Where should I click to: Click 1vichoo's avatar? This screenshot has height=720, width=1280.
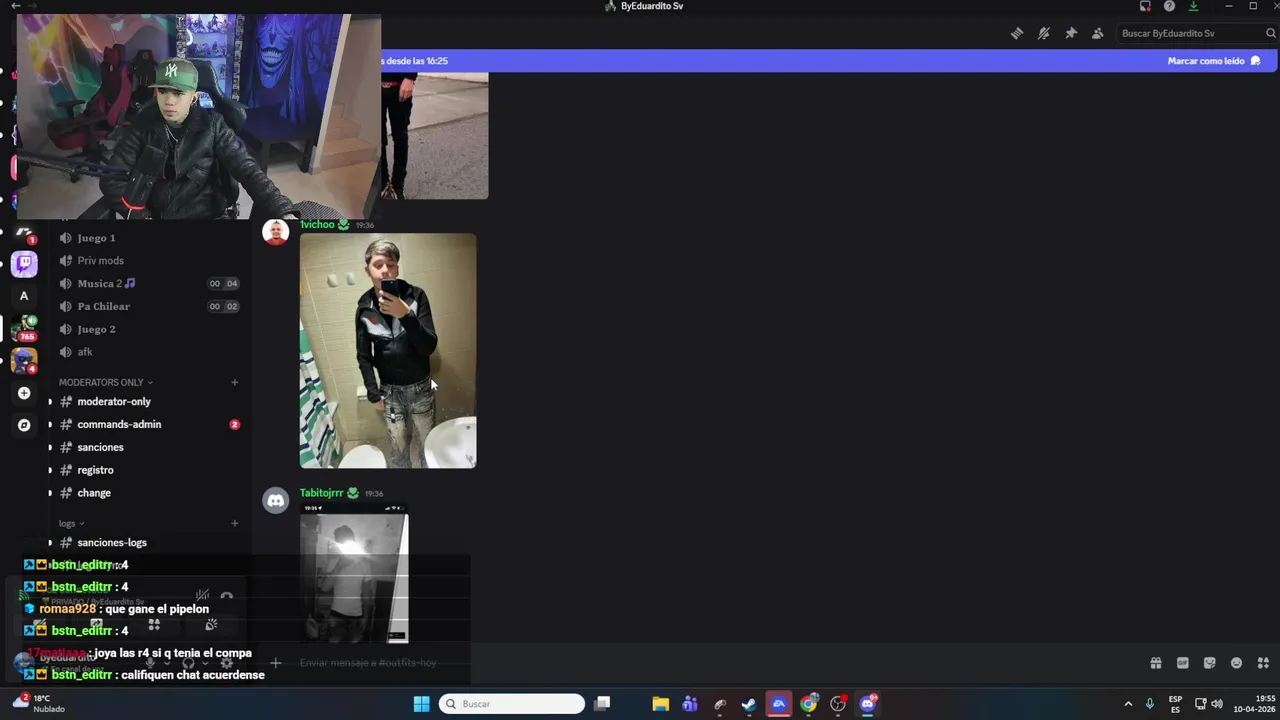tap(275, 232)
